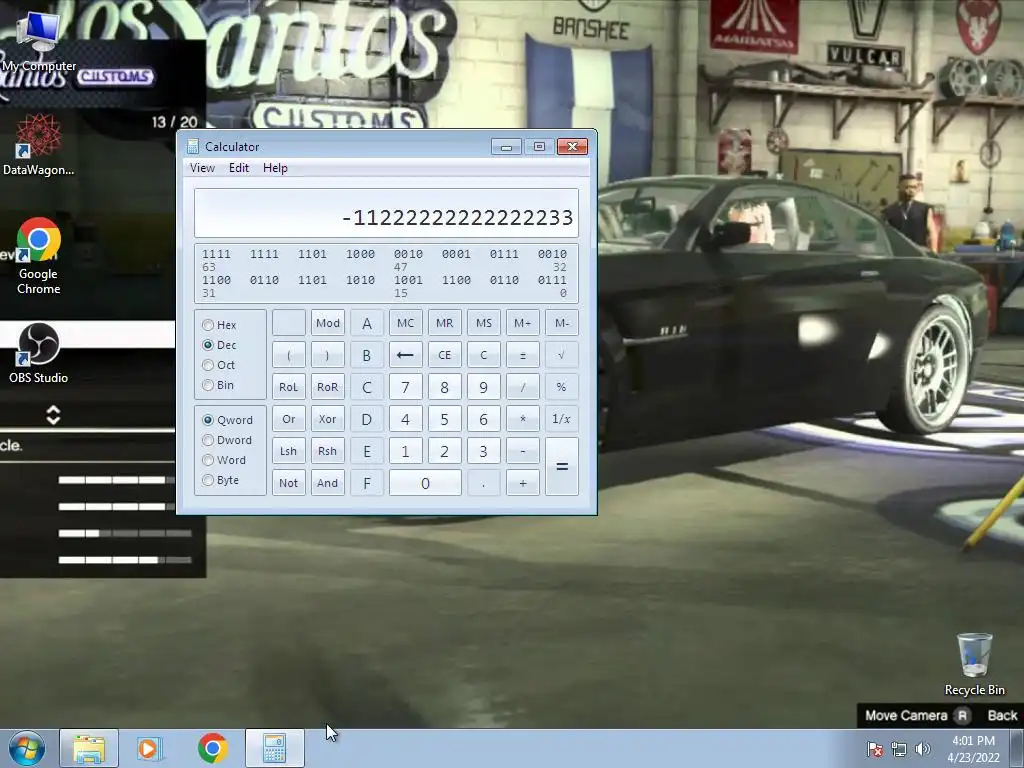Image resolution: width=1024 pixels, height=768 pixels.
Task: Launch Windows Media Player from taskbar
Action: [x=150, y=748]
